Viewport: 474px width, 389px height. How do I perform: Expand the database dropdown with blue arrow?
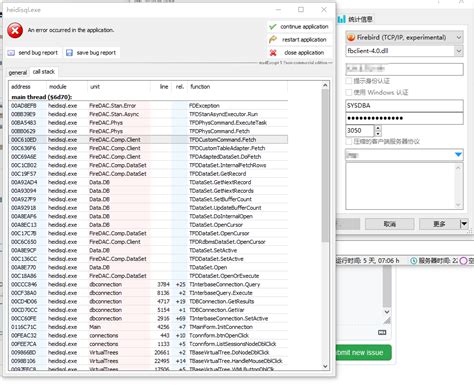point(458,154)
